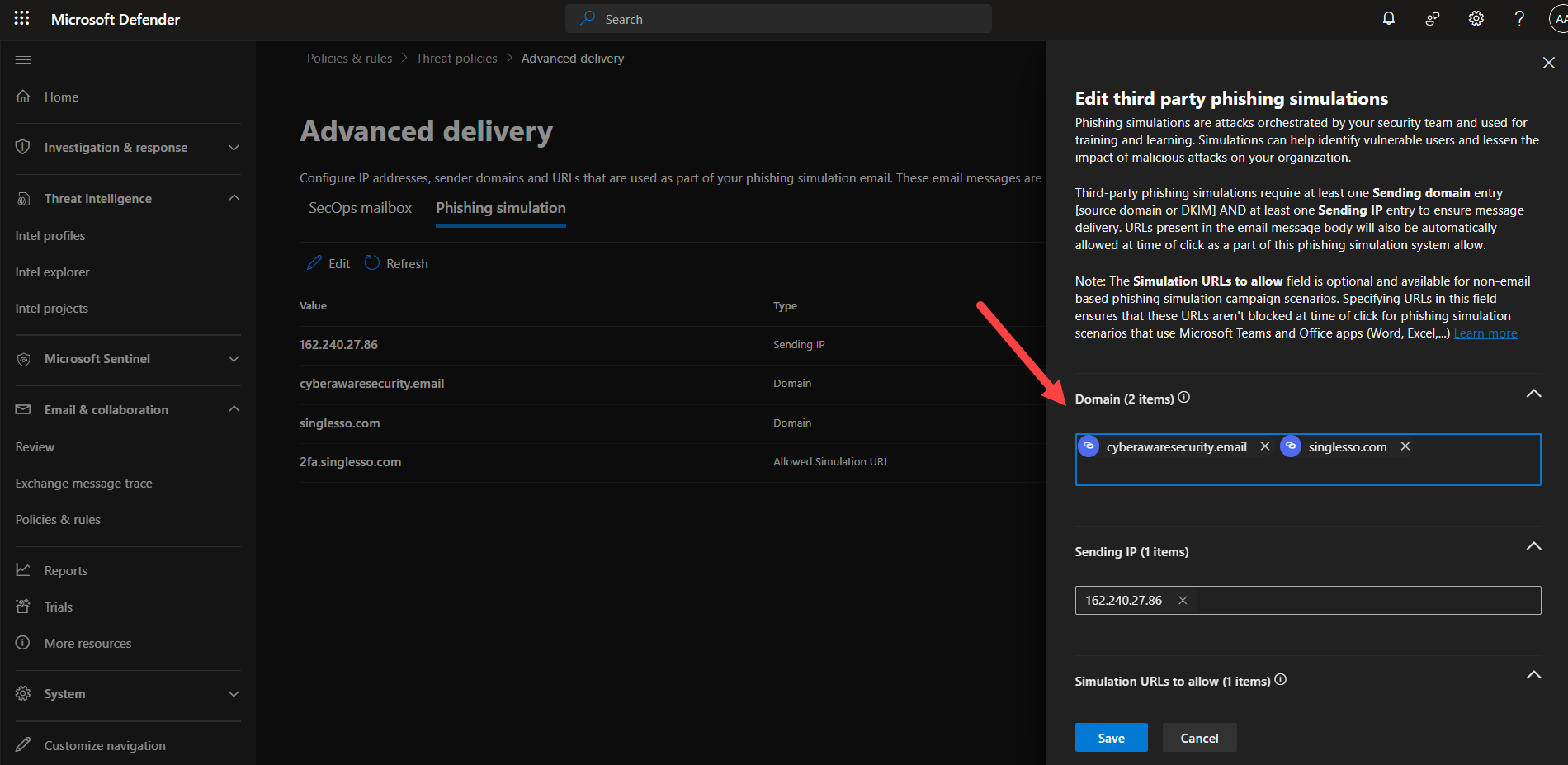Open the app launcher waffle icon
This screenshot has height=765, width=1568.
(21, 18)
